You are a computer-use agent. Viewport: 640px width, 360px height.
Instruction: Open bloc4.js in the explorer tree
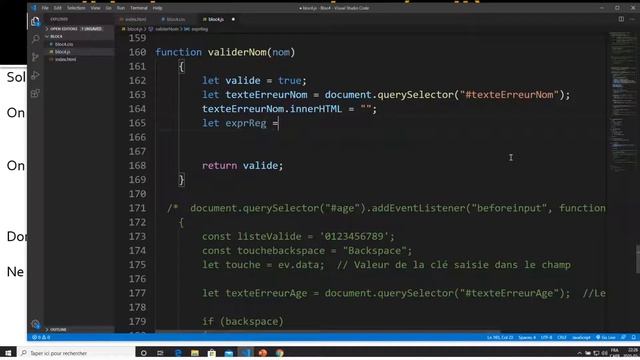pos(62,52)
